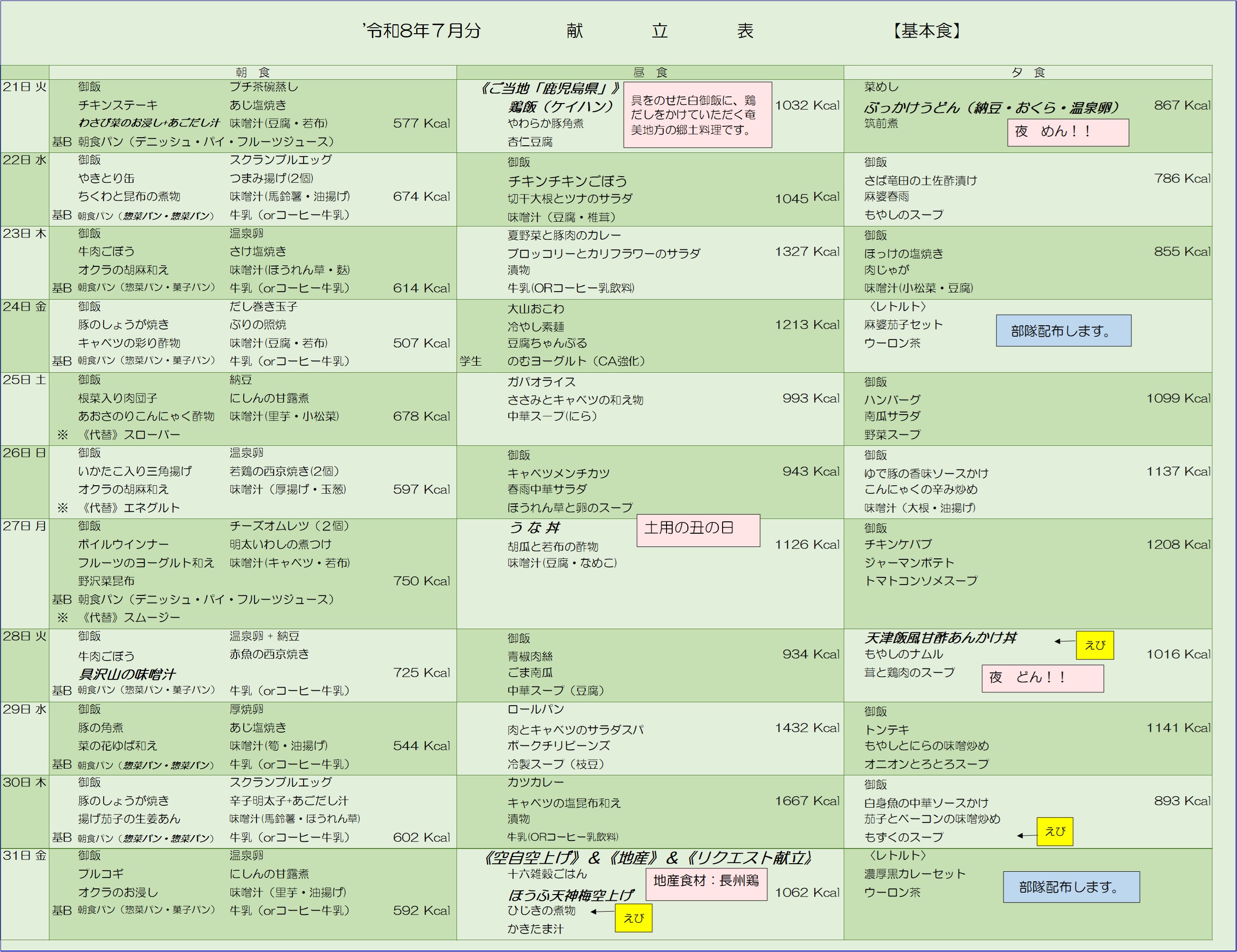Click the 21日 火 date cell
This screenshot has width=1237, height=952.
[x=25, y=87]
